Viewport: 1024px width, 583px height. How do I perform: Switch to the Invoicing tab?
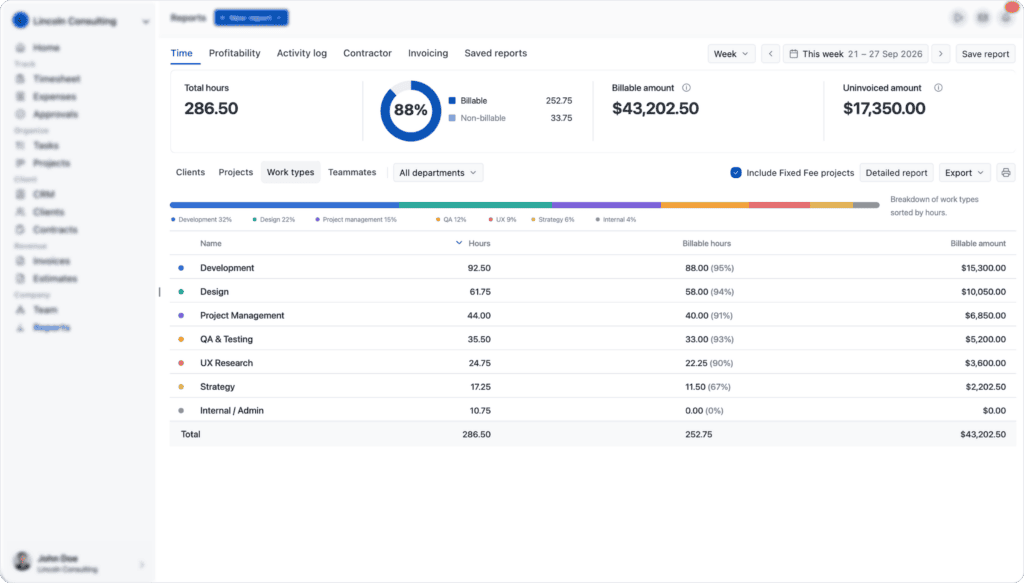(x=428, y=53)
